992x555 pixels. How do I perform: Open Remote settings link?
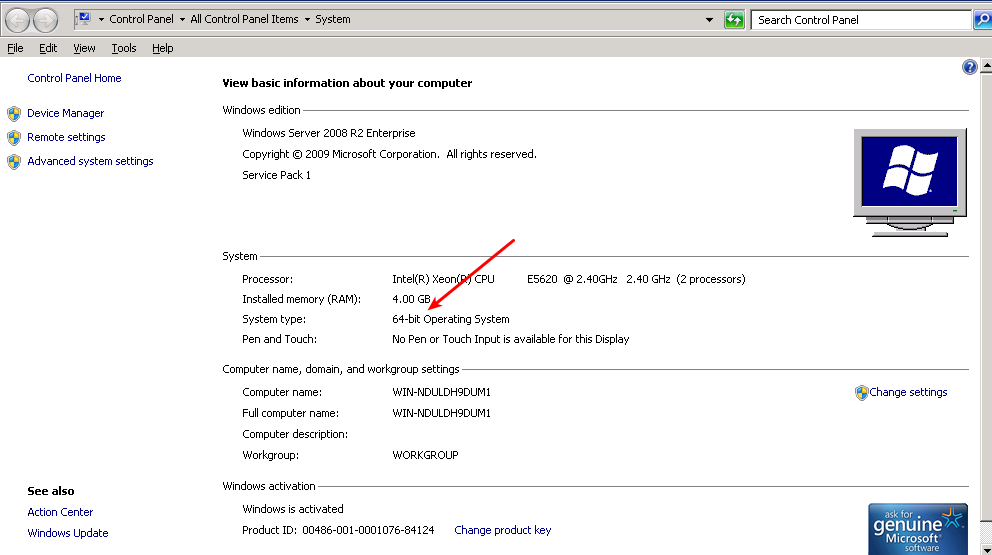coord(66,137)
